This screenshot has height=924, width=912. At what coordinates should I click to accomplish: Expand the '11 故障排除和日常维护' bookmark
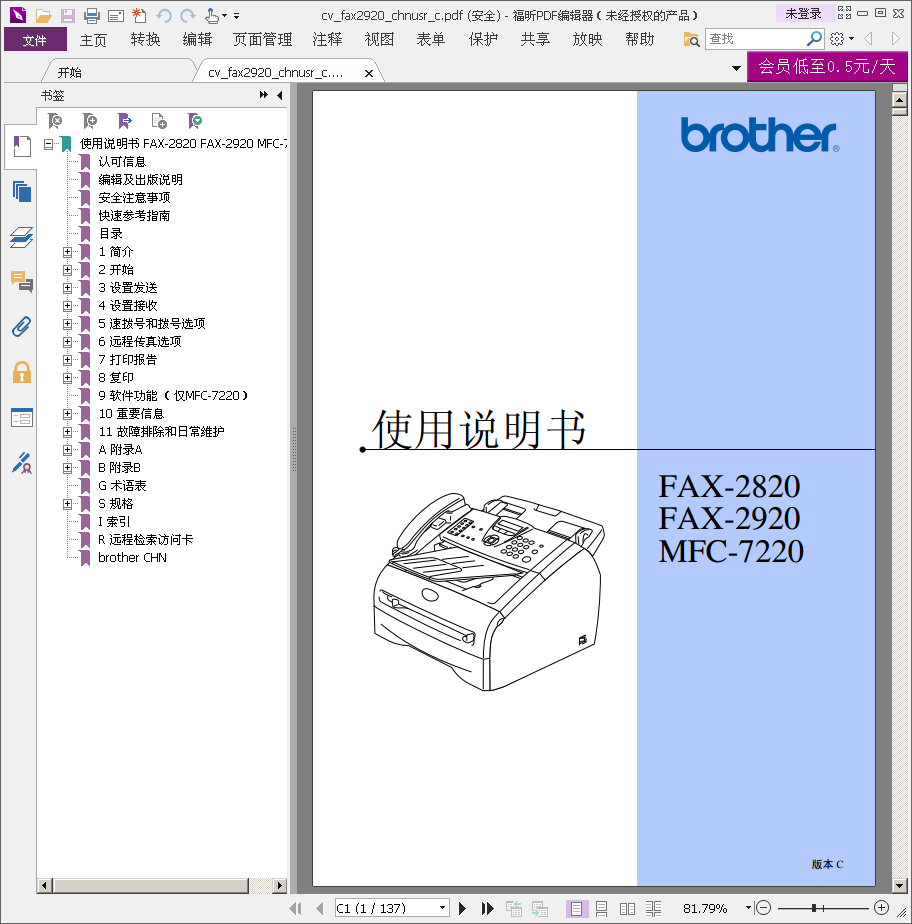(68, 432)
